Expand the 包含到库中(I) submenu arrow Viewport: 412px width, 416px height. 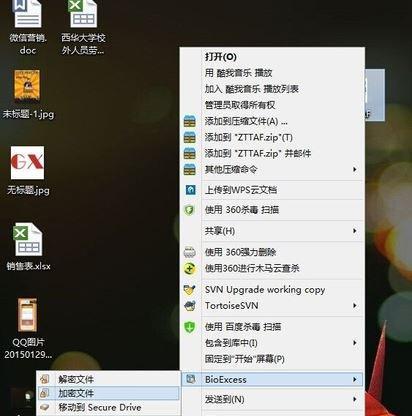[355, 343]
